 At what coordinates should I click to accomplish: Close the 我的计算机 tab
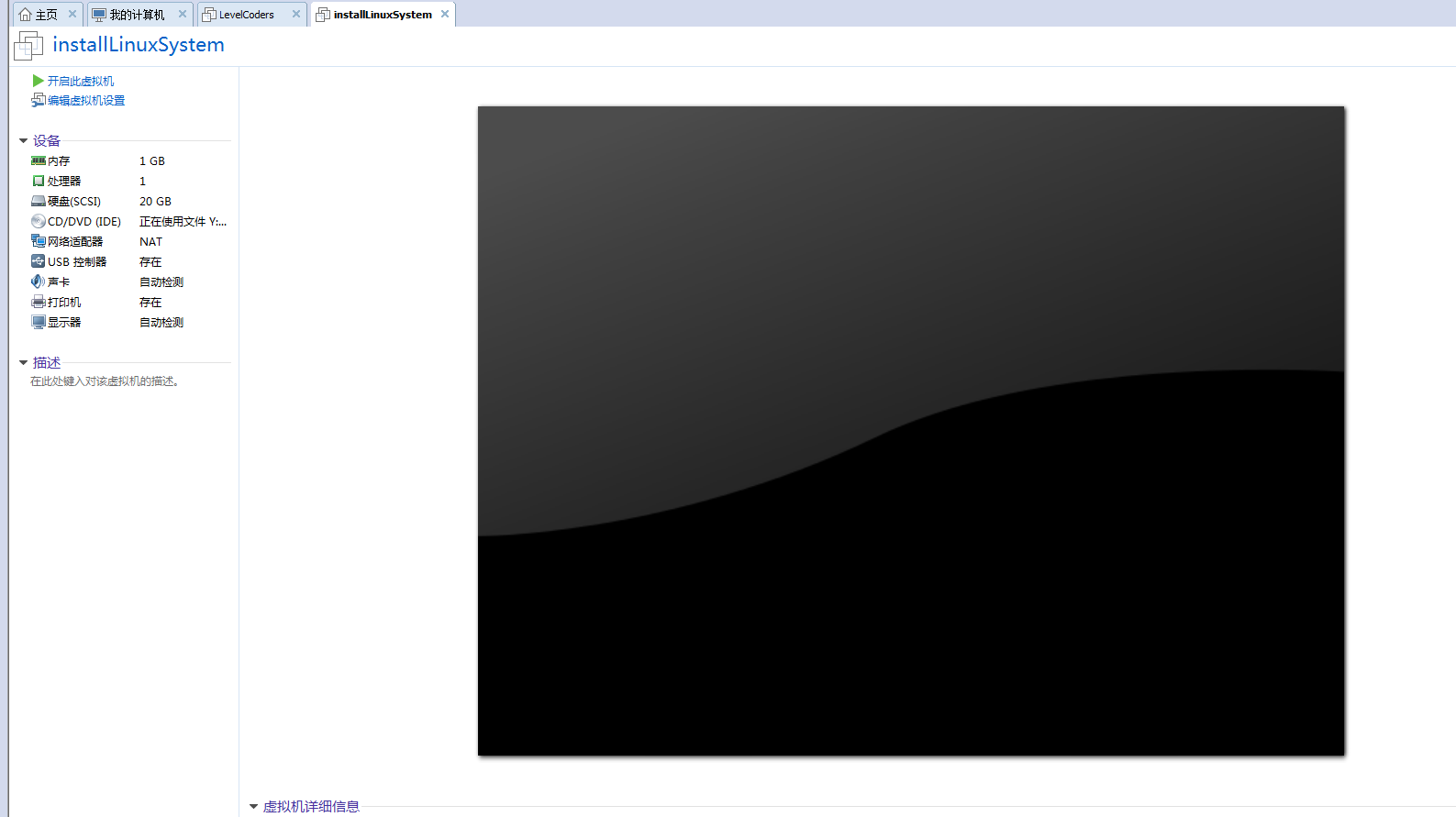[183, 14]
